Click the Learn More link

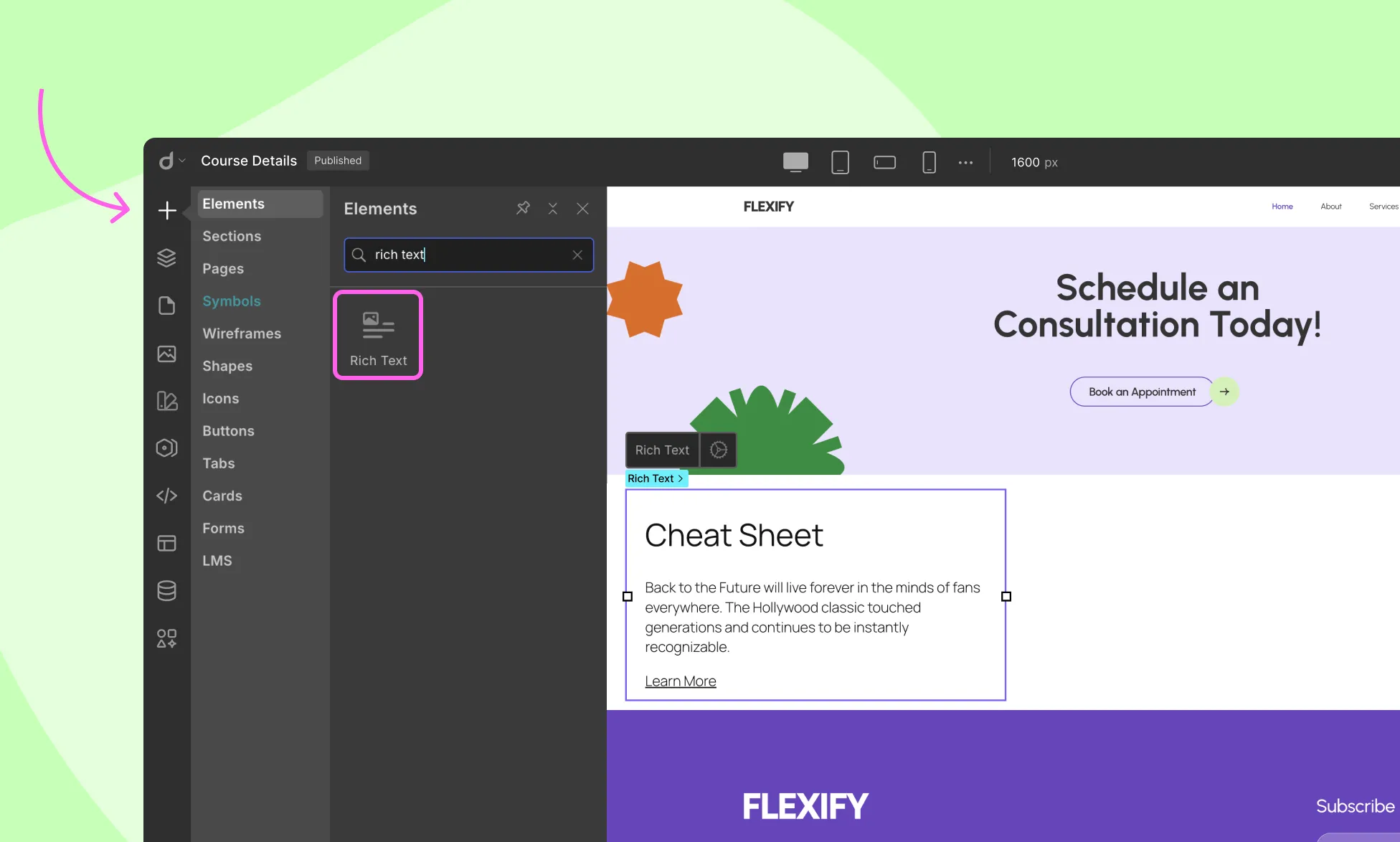click(681, 681)
